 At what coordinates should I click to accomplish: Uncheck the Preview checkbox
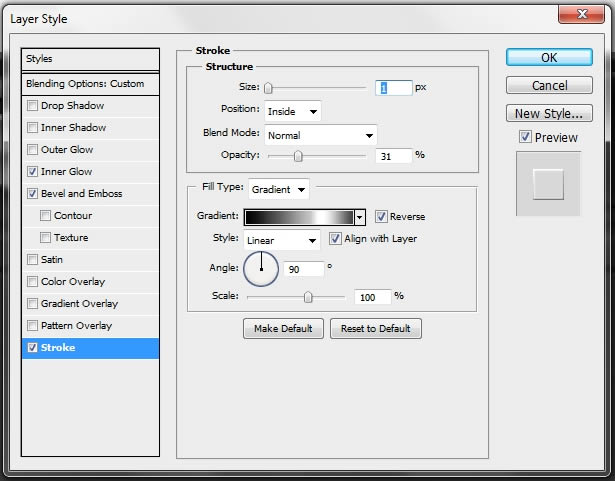point(525,137)
